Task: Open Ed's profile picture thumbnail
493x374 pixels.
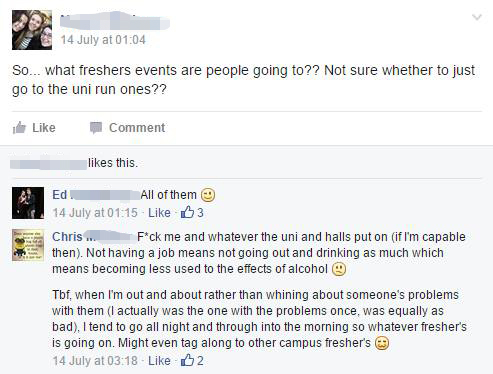Action: tap(28, 203)
